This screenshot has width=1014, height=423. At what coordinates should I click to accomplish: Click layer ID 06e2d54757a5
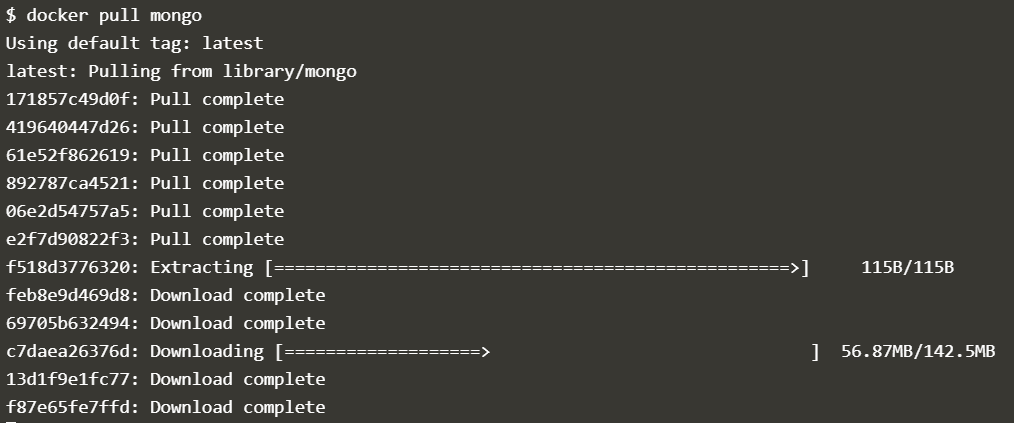(72, 211)
